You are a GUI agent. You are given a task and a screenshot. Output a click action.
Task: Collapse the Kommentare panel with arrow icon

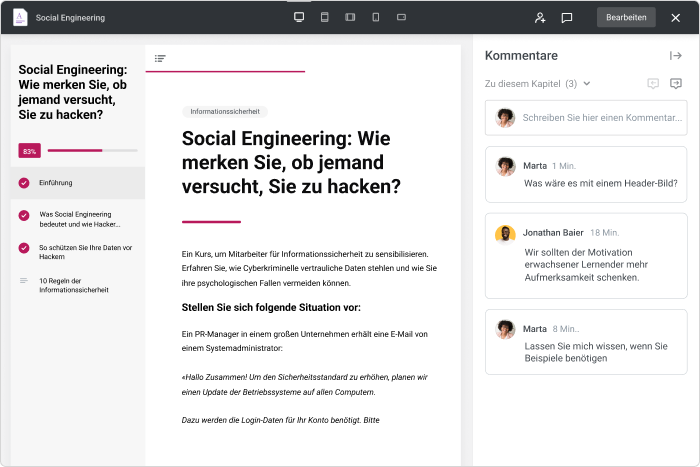(x=675, y=55)
